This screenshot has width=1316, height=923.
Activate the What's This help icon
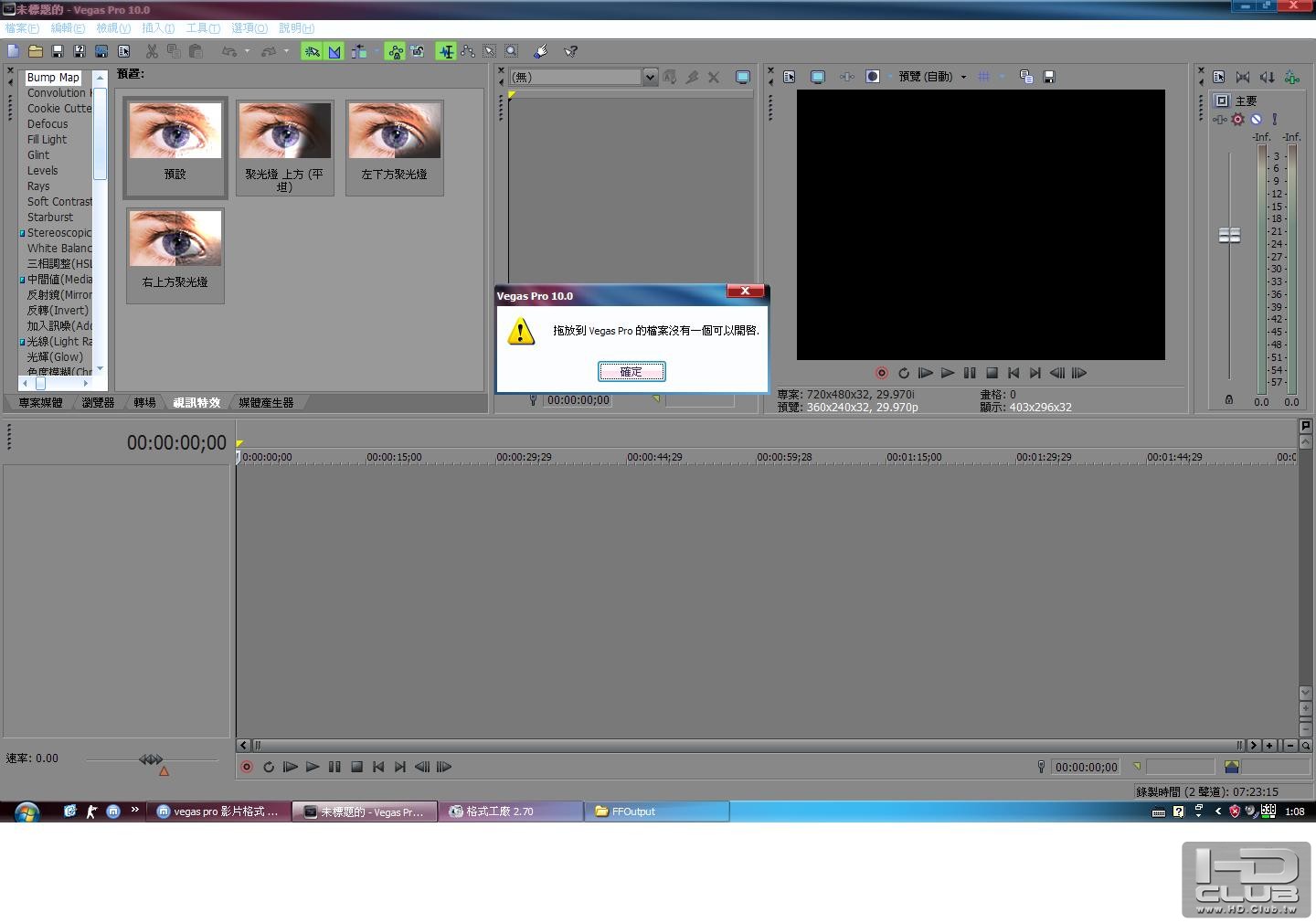pos(570,51)
